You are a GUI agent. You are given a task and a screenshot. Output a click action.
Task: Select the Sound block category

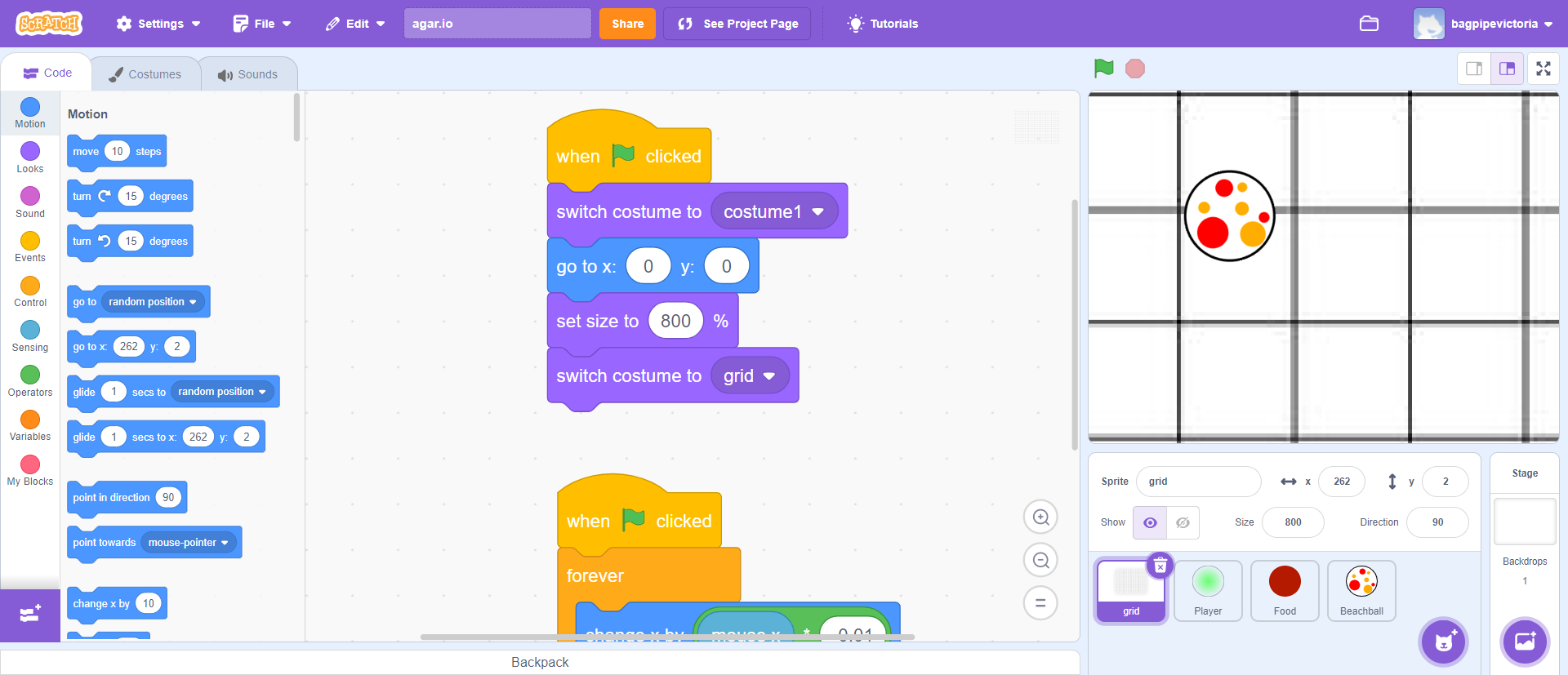pyautogui.click(x=30, y=202)
